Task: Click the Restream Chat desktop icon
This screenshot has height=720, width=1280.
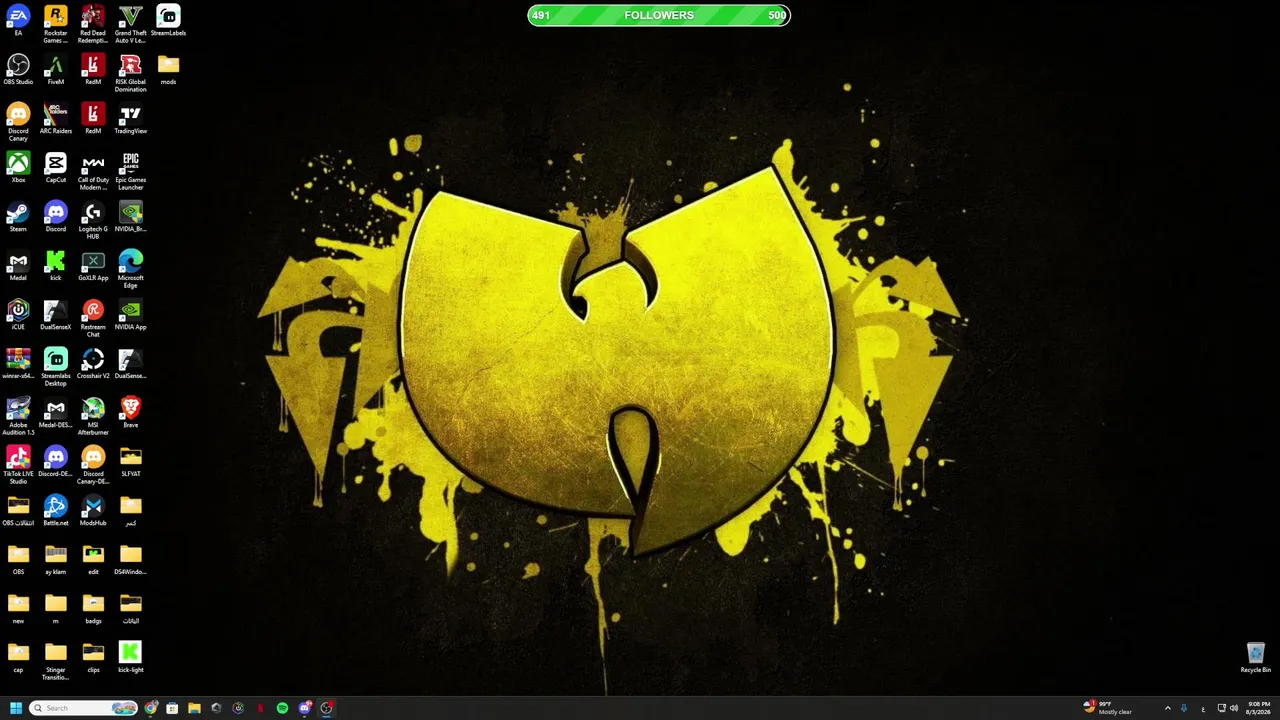Action: click(93, 318)
